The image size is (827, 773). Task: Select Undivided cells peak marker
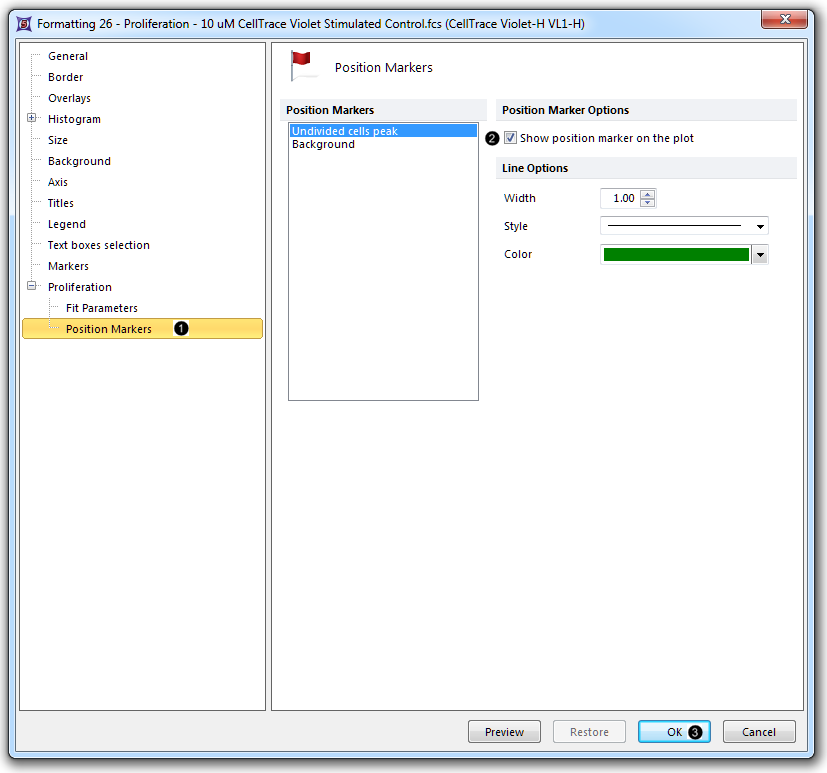tap(345, 131)
